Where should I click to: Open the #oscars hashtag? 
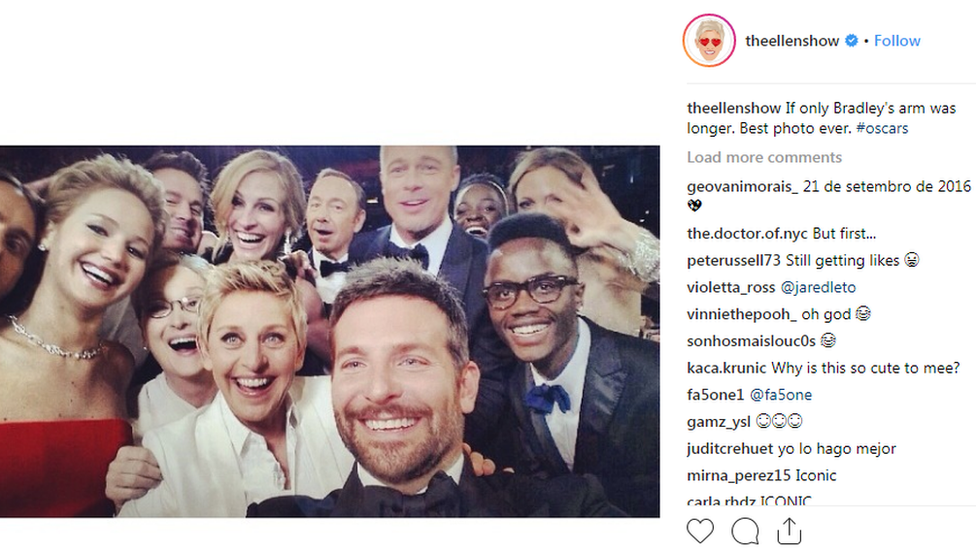click(882, 128)
